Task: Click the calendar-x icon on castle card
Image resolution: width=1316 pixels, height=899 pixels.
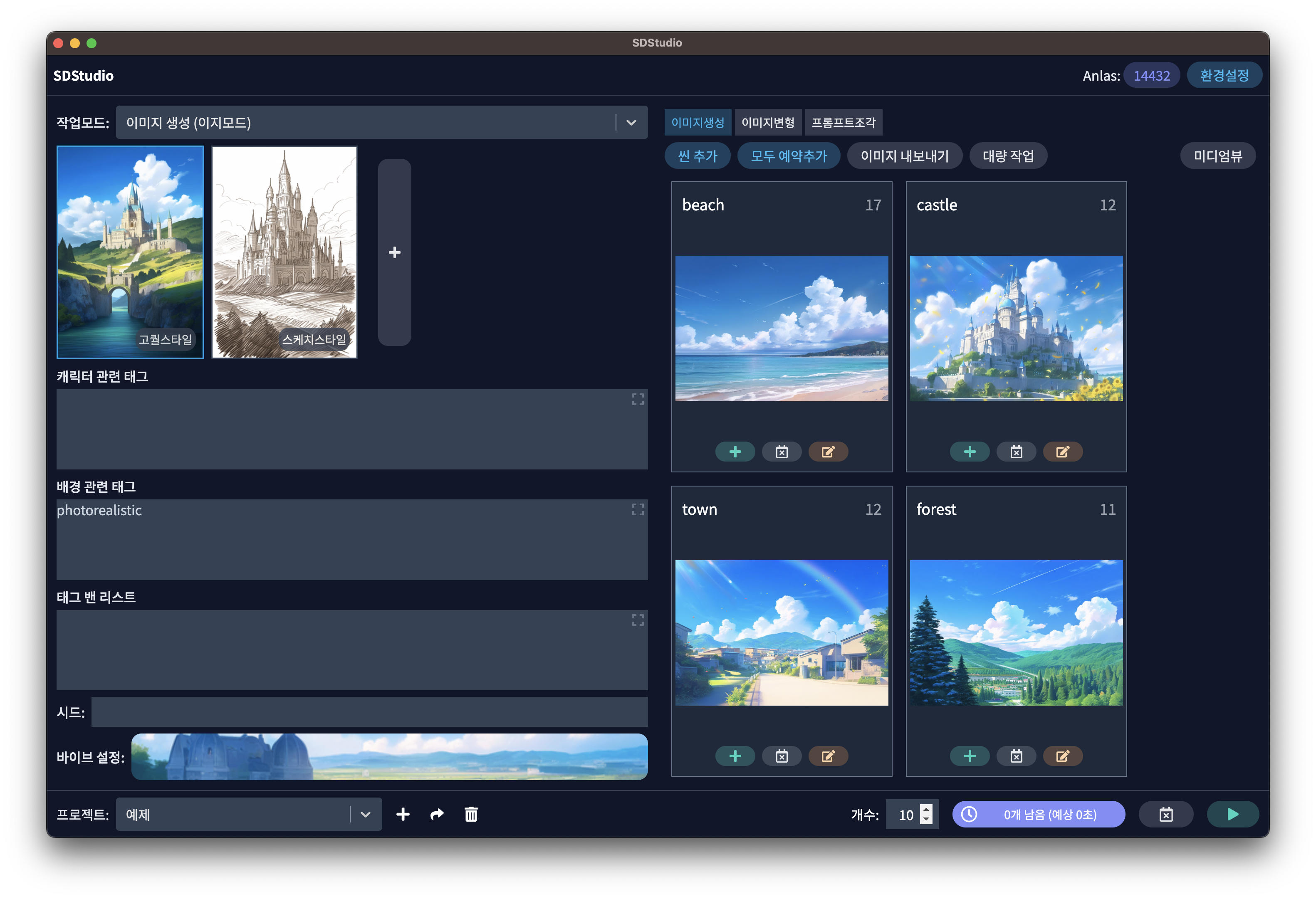Action: (x=1016, y=452)
